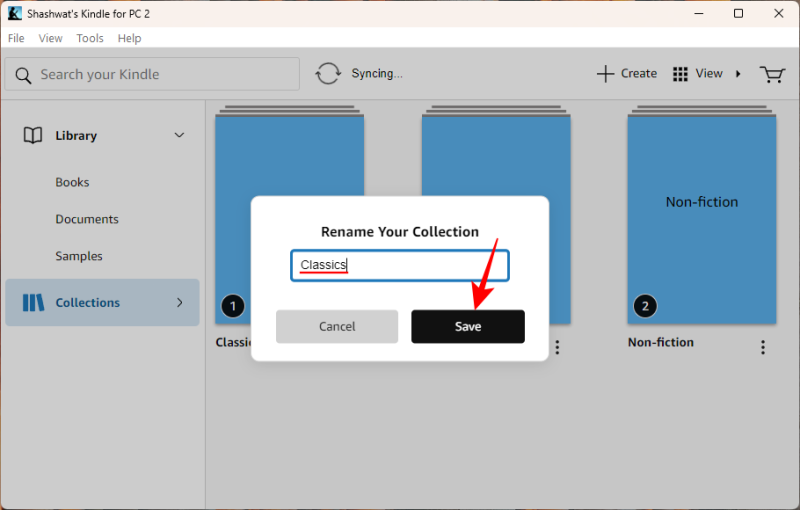The height and width of the screenshot is (510, 800).
Task: Open View options via the View label
Action: pos(709,73)
